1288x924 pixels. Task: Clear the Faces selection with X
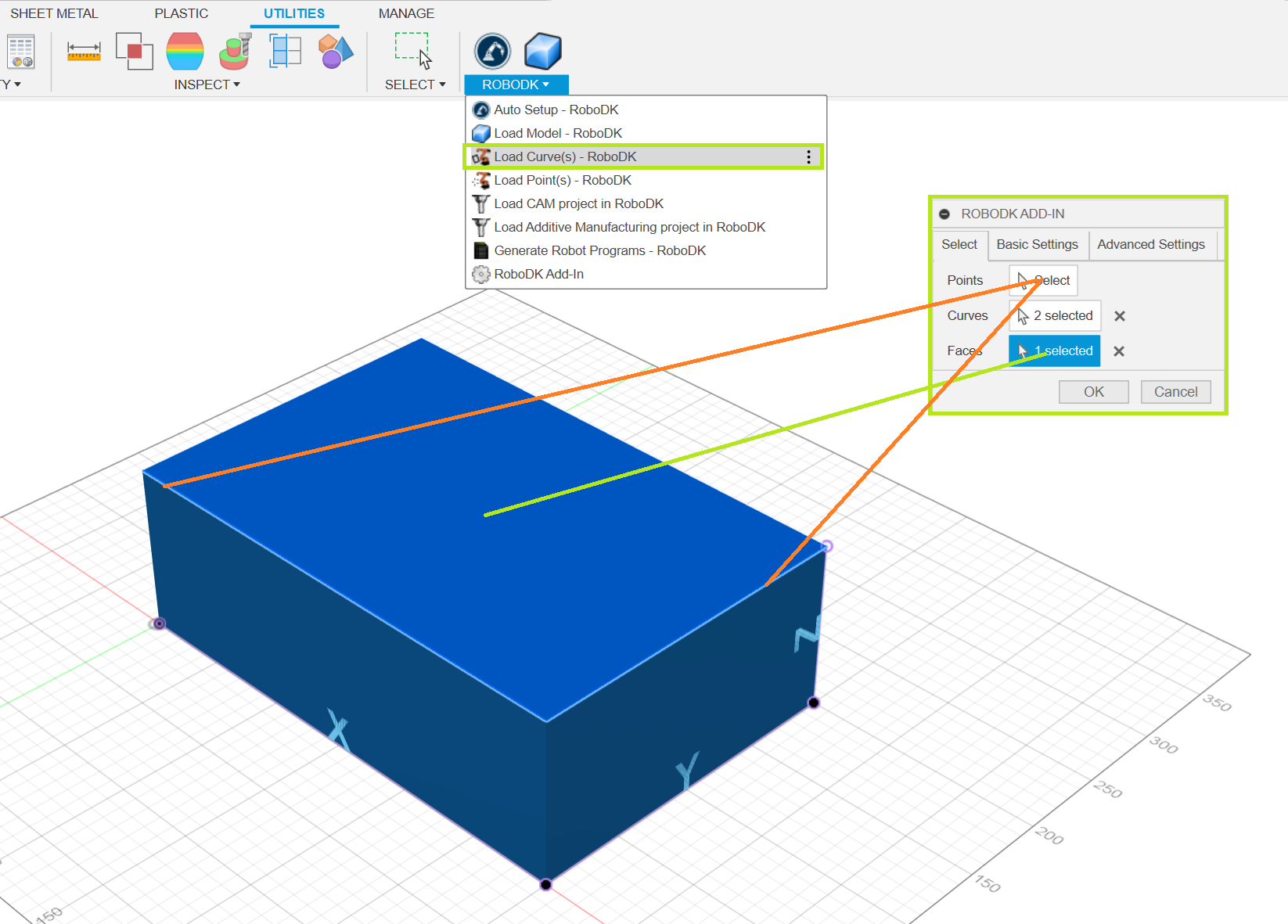click(1119, 351)
